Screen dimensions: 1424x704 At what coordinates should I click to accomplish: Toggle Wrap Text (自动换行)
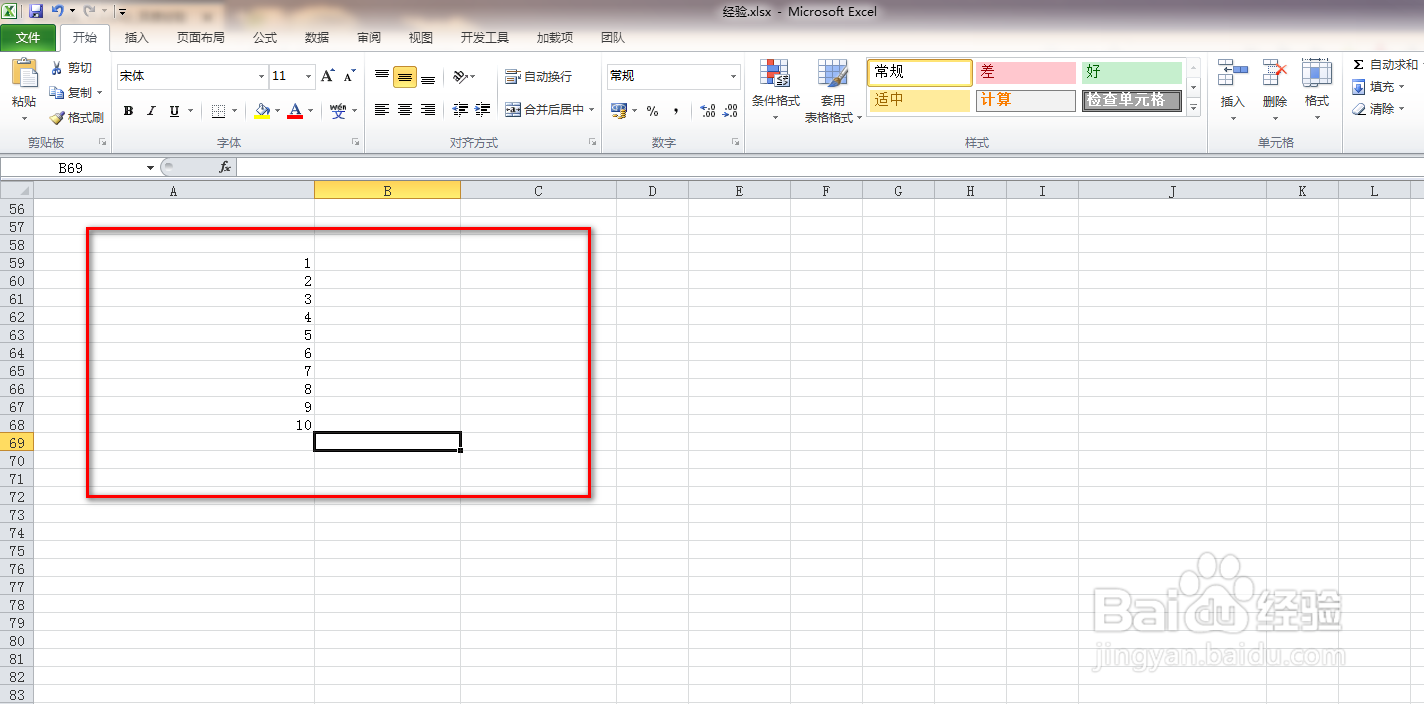pyautogui.click(x=538, y=76)
